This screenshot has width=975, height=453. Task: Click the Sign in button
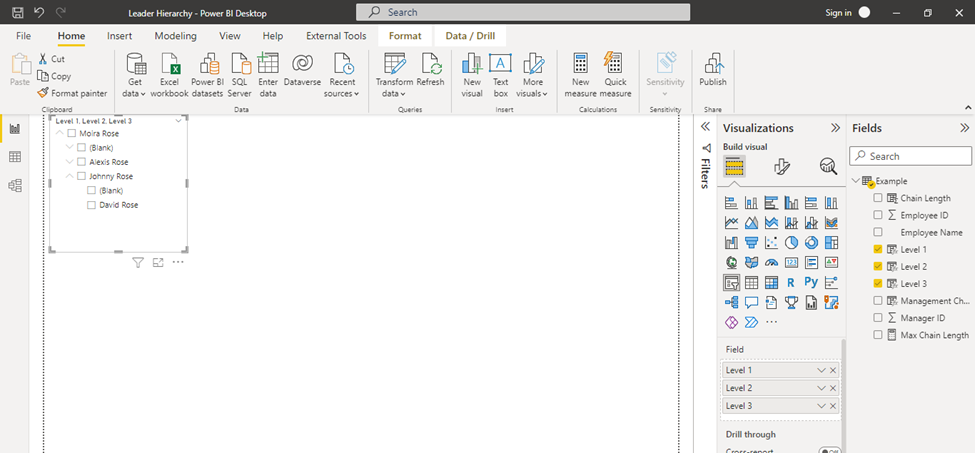tap(839, 12)
